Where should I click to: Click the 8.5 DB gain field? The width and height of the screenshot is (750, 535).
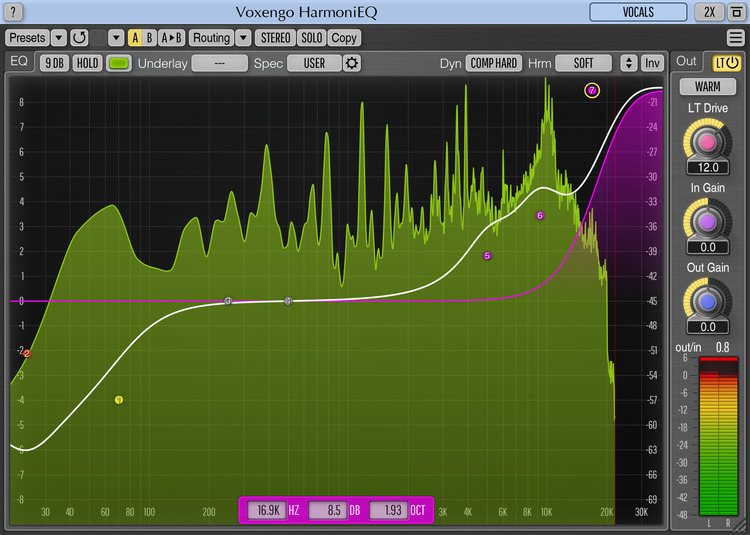pos(329,510)
